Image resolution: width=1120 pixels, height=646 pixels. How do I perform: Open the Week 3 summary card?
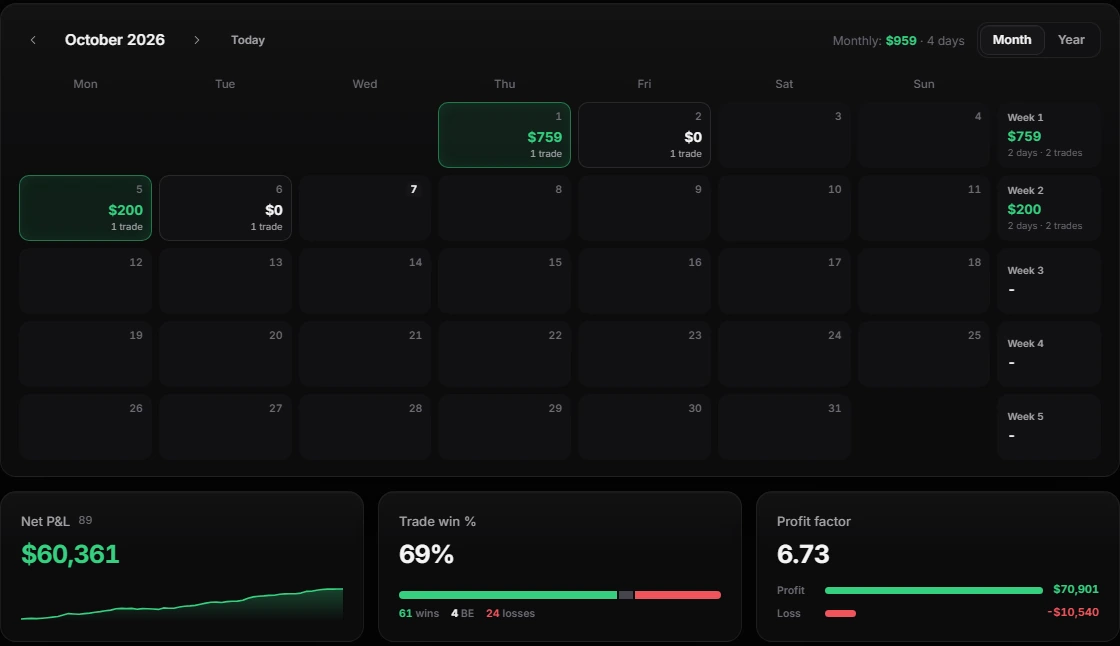[x=1049, y=281]
